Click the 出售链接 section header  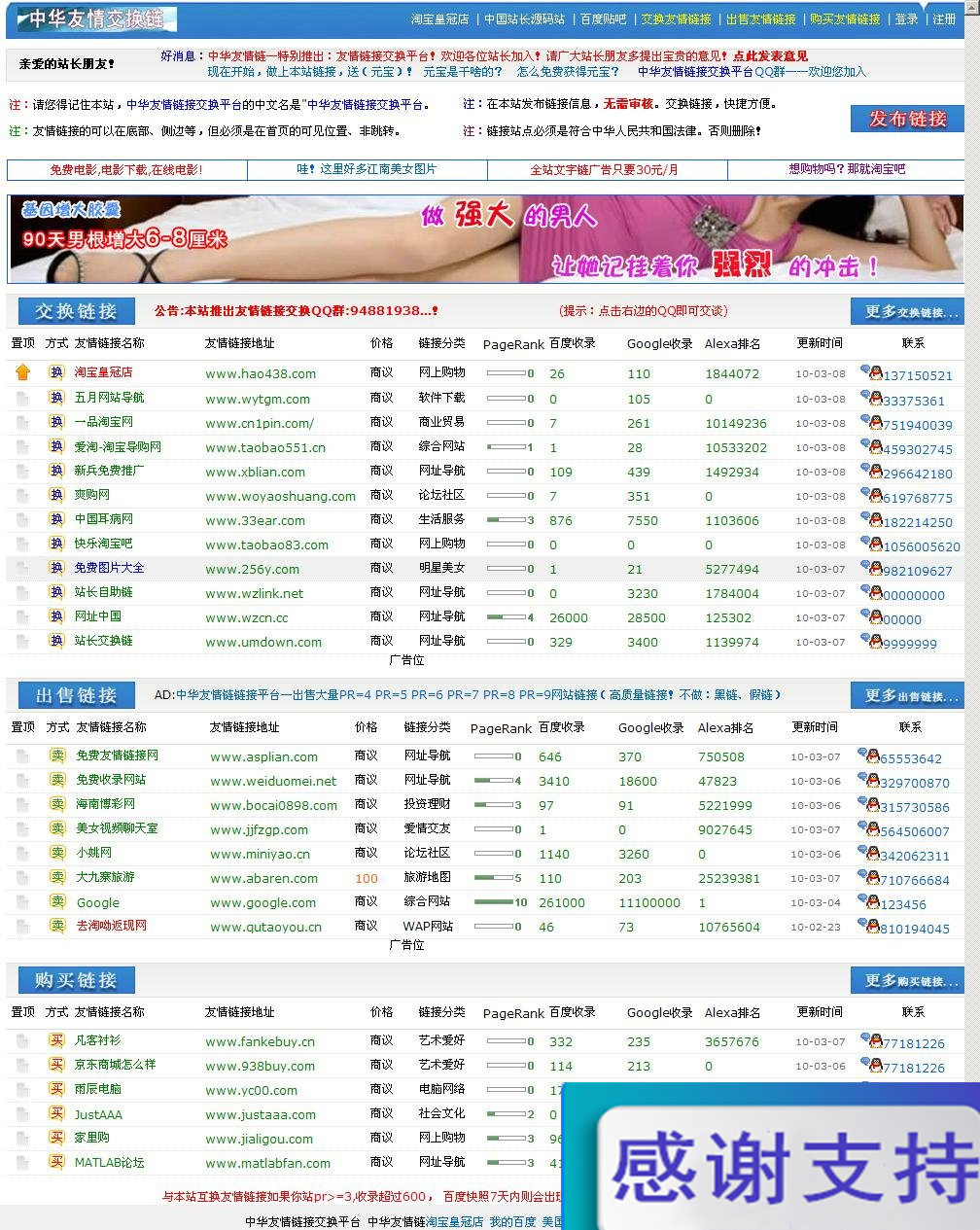(x=76, y=695)
